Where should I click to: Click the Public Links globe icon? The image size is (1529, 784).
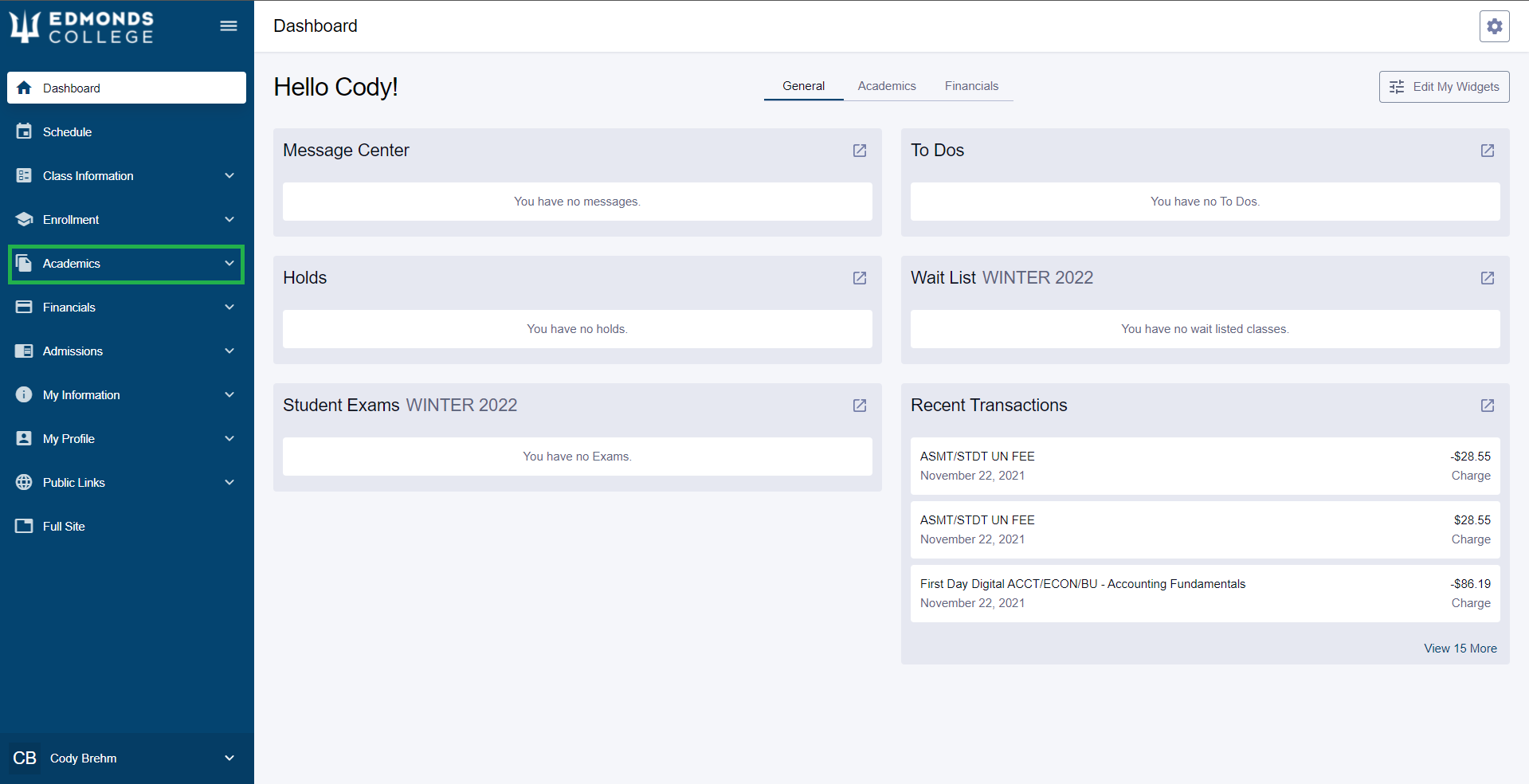(24, 482)
